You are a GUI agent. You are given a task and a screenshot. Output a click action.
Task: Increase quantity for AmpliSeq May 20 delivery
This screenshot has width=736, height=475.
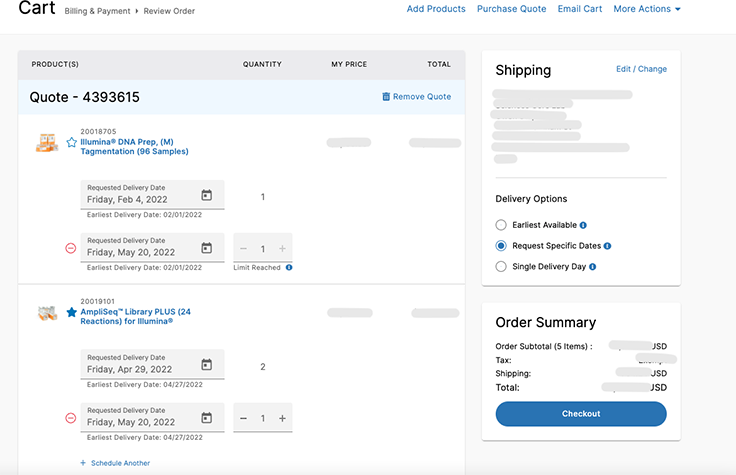pos(282,418)
